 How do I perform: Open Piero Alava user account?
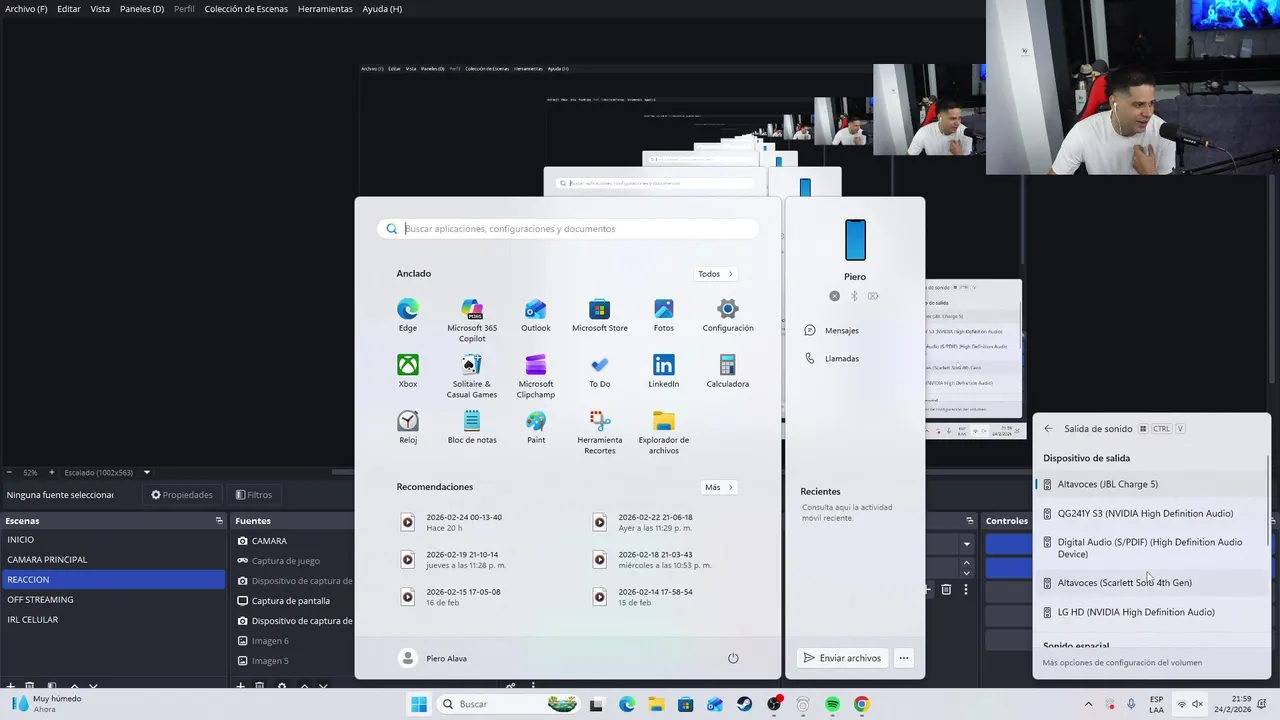click(x=434, y=658)
